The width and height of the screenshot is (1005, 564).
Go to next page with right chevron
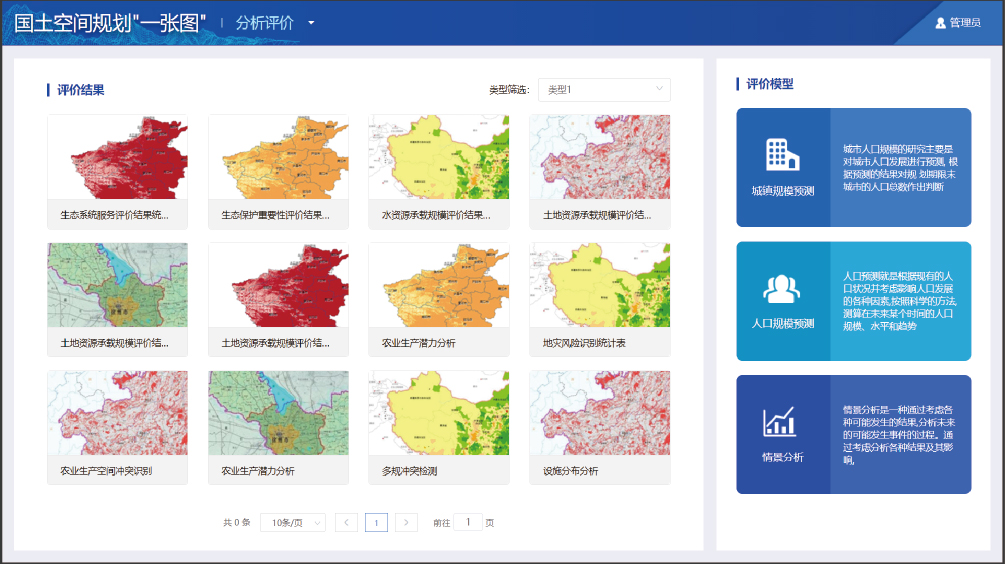[x=406, y=523]
